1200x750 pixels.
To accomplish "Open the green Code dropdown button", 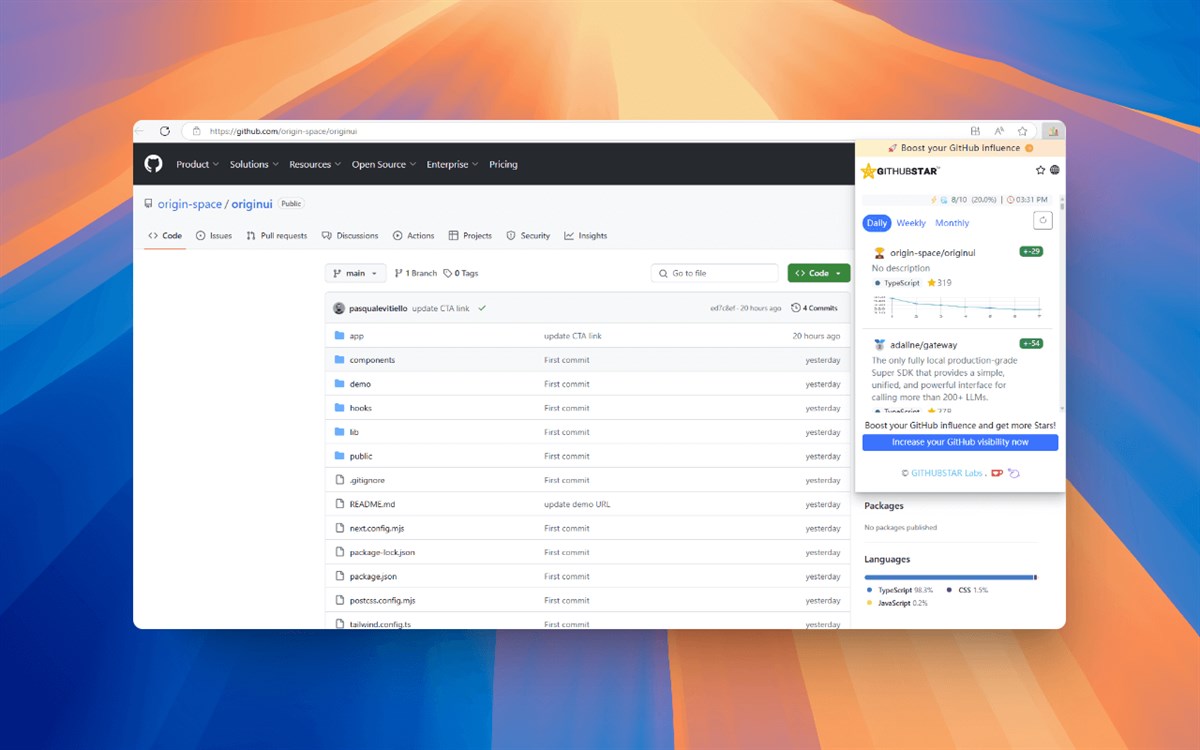I will click(819, 273).
